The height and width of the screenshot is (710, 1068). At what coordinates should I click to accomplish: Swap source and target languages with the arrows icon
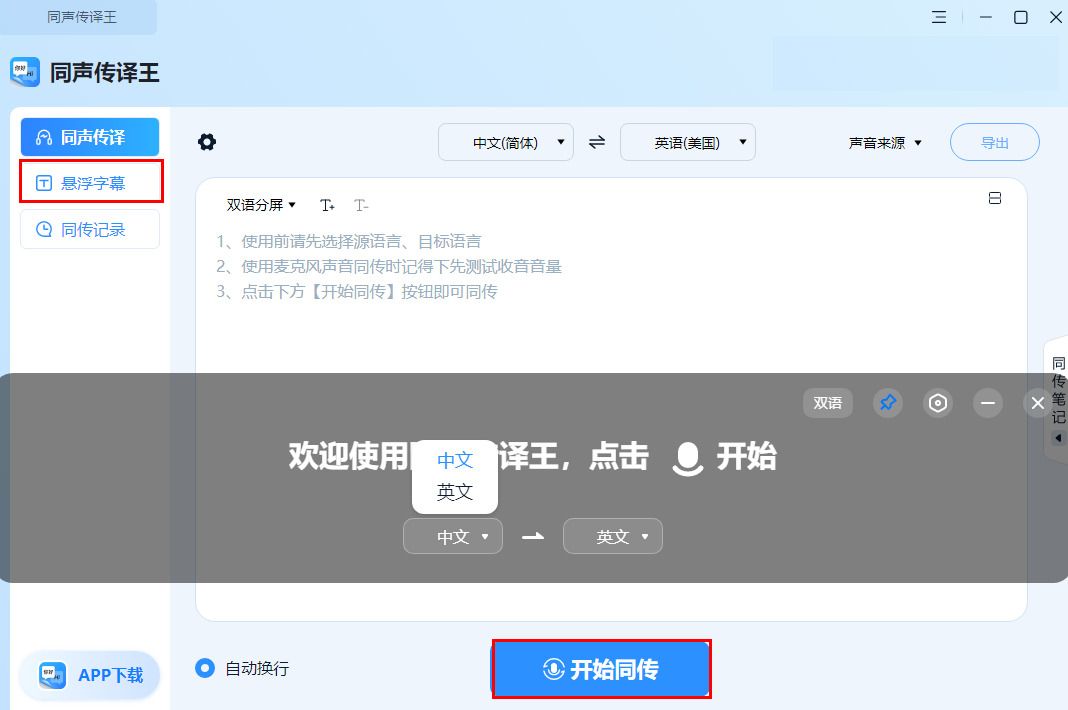597,142
